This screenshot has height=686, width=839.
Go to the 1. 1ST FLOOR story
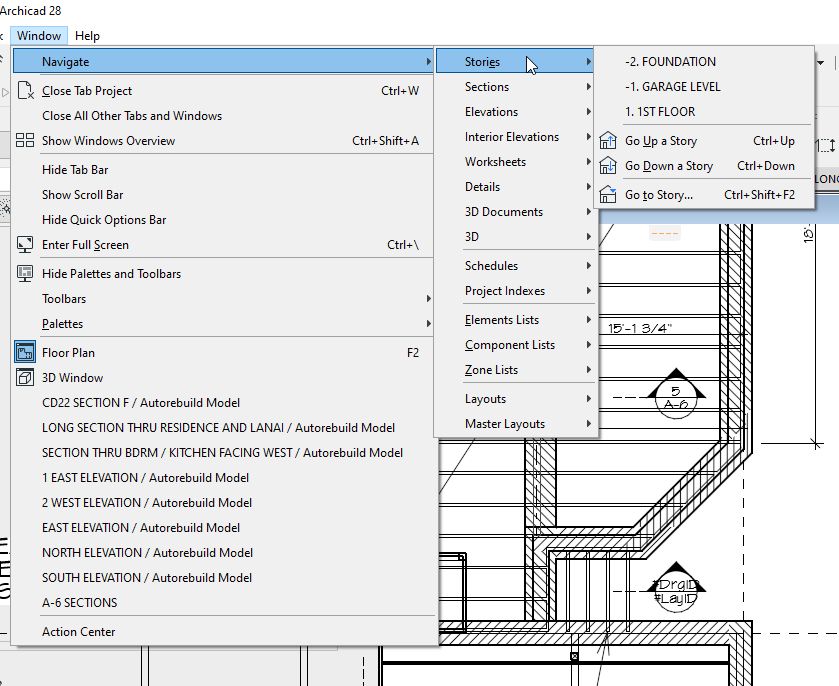point(704,112)
